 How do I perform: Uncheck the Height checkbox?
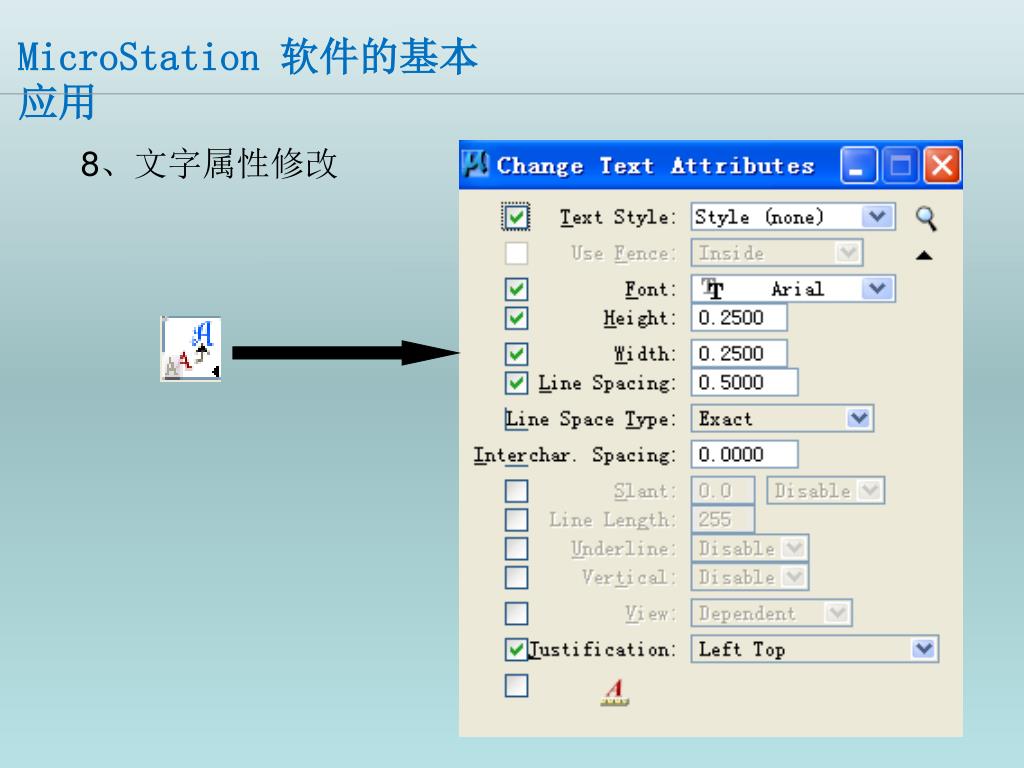(x=516, y=318)
